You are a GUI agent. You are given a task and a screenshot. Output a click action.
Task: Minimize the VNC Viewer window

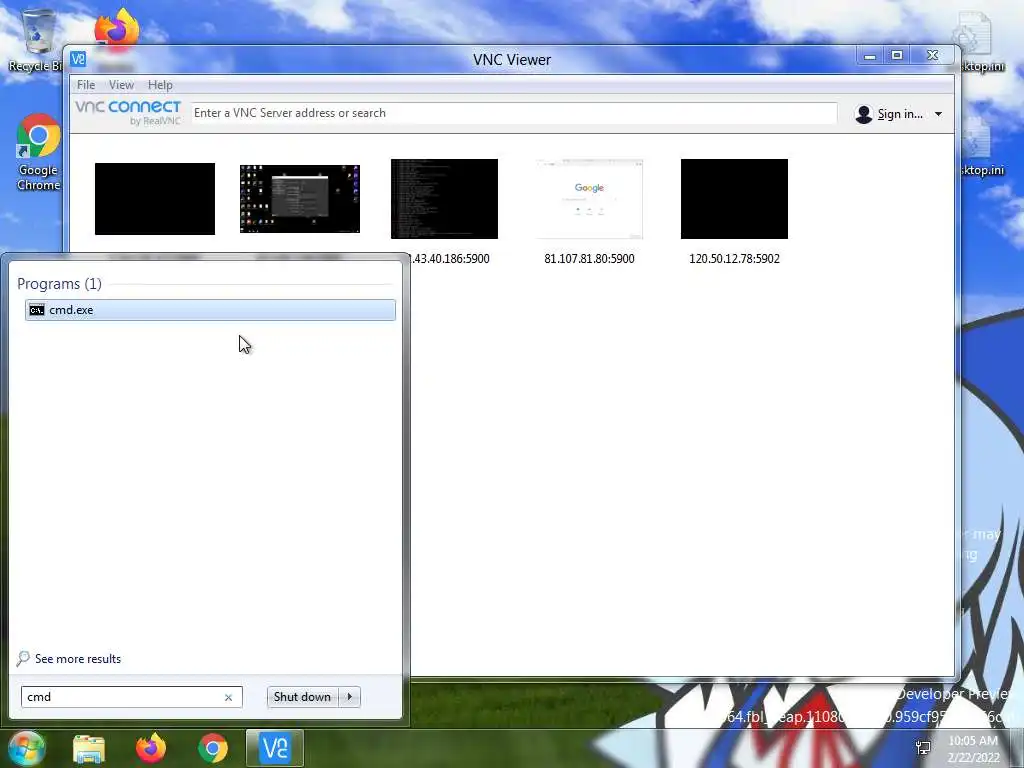coord(869,57)
